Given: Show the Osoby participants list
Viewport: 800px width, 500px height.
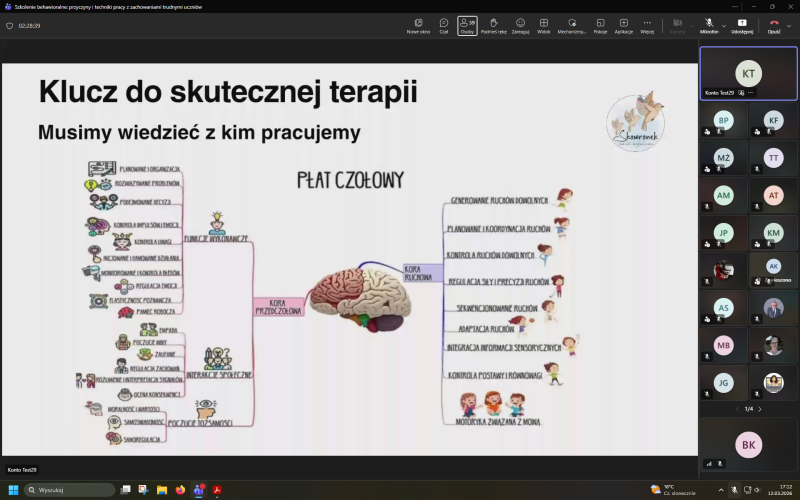Looking at the screenshot, I should [x=467, y=25].
